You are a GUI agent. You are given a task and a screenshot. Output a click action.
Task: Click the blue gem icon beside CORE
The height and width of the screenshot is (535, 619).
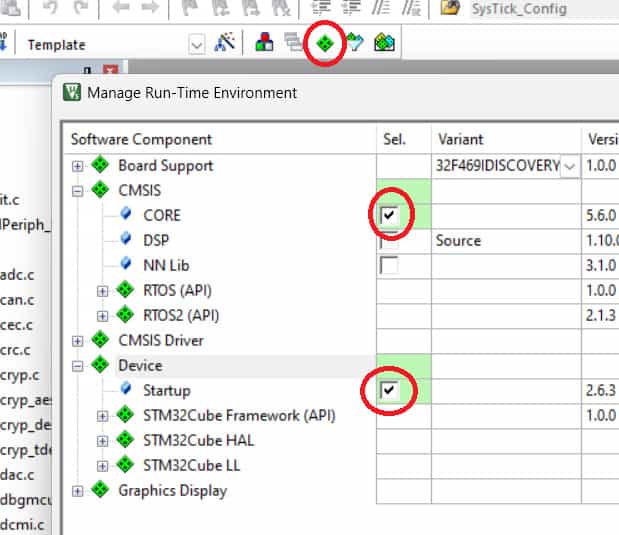pyautogui.click(x=126, y=214)
